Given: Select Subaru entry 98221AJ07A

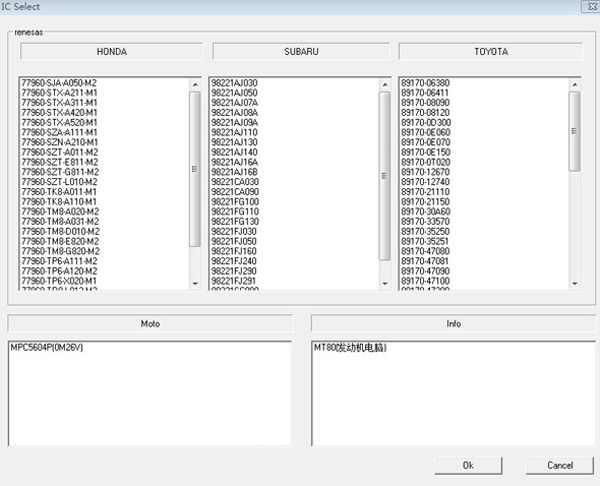Looking at the screenshot, I should 235,103.
